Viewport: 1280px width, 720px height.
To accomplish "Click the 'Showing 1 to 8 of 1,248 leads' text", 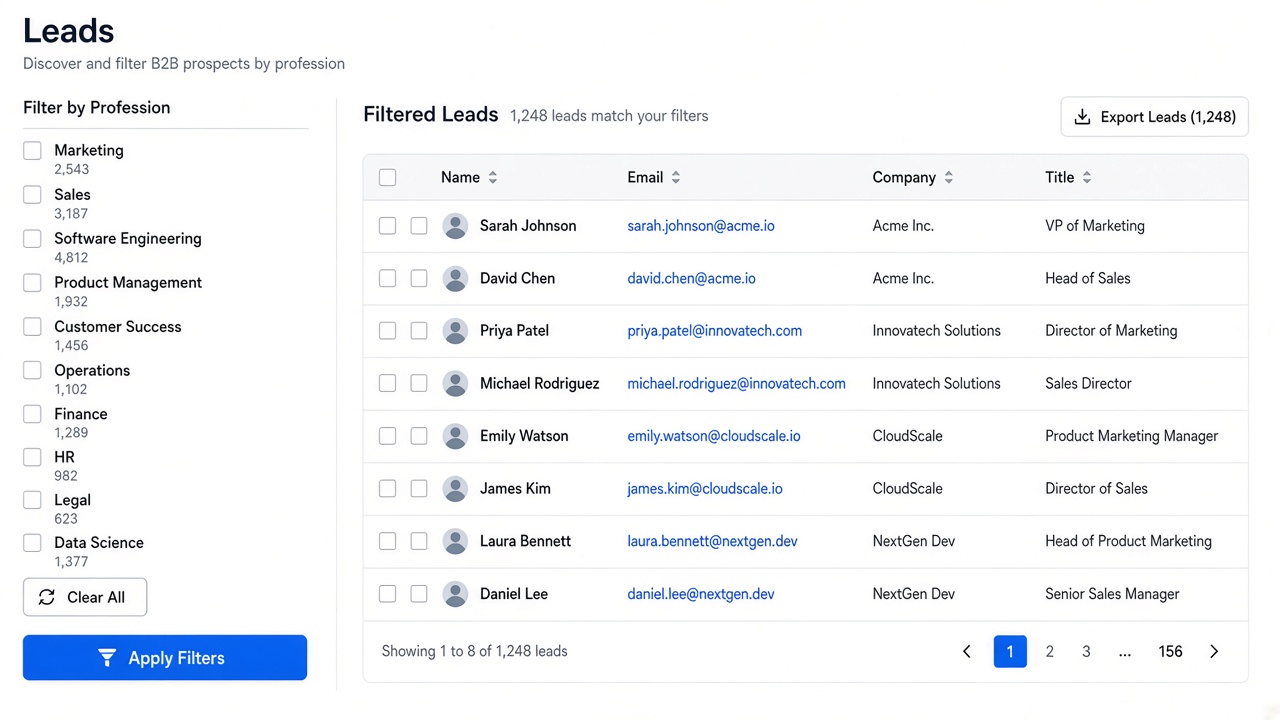I will click(474, 651).
